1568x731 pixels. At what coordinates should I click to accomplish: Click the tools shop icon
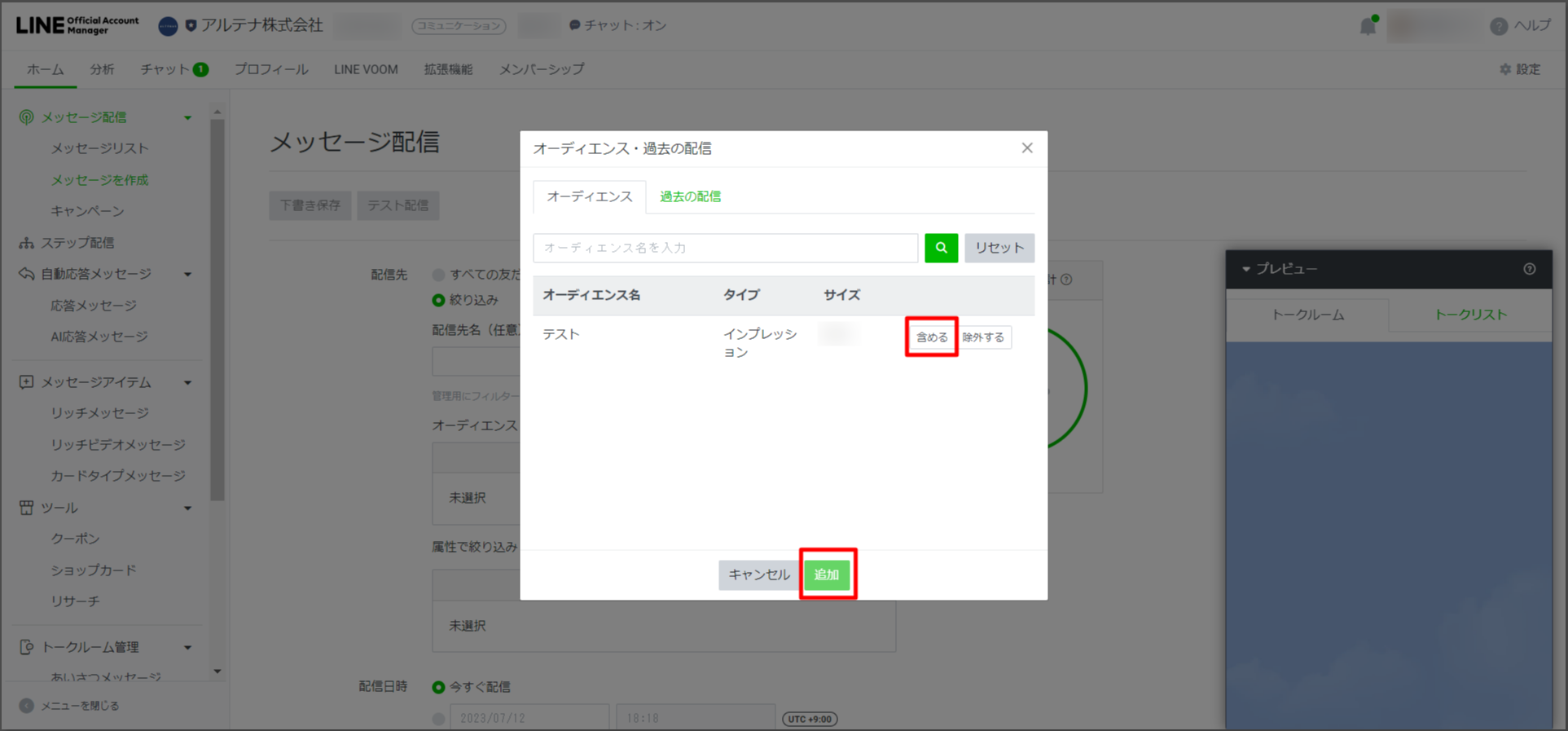tap(26, 508)
